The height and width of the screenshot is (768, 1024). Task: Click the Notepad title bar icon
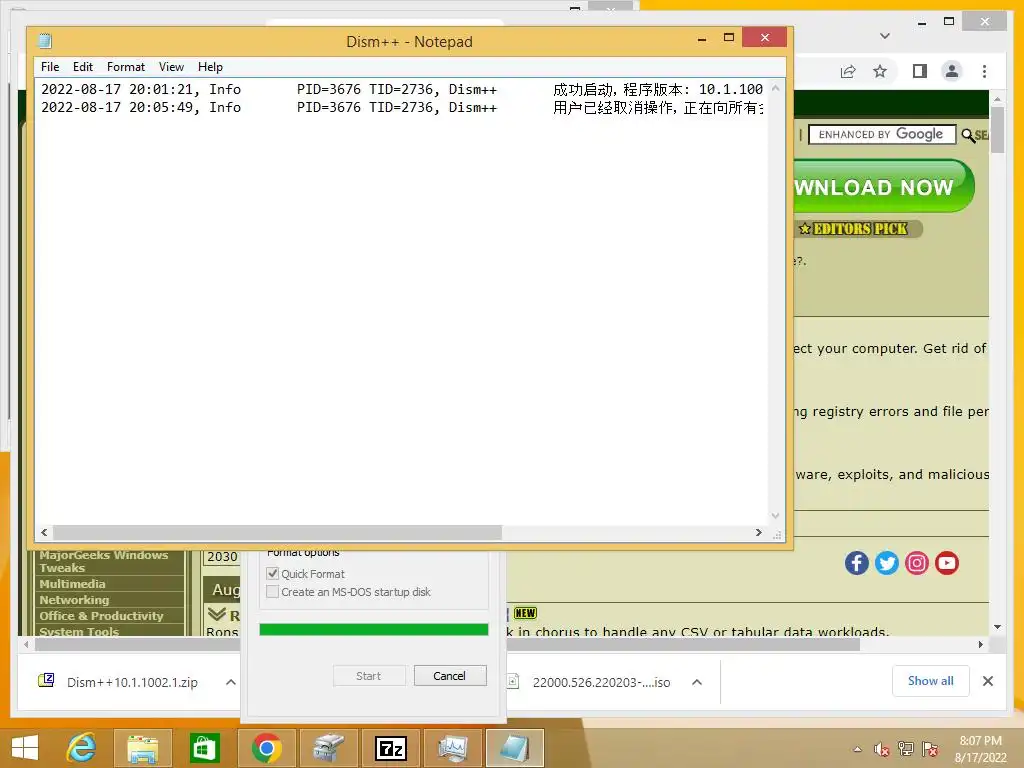[44, 41]
